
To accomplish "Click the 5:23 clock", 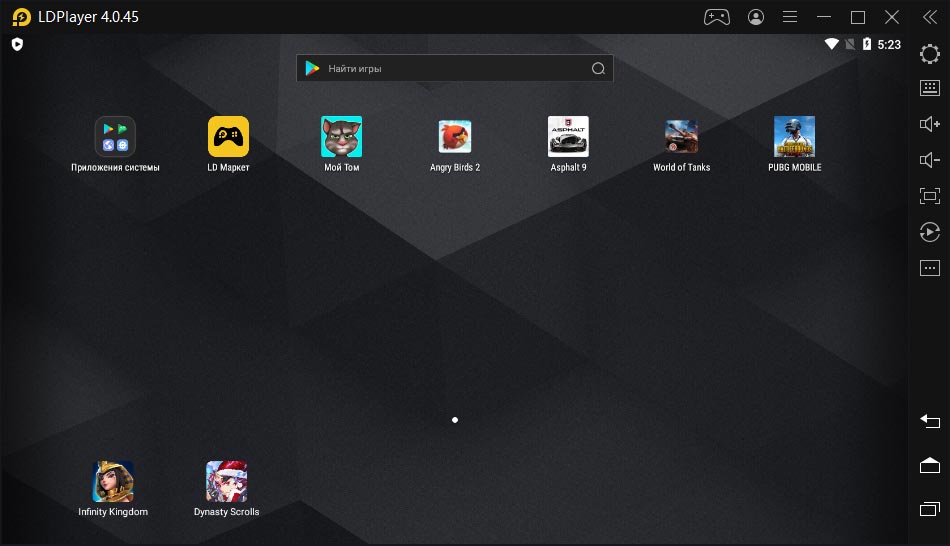I will coord(889,44).
